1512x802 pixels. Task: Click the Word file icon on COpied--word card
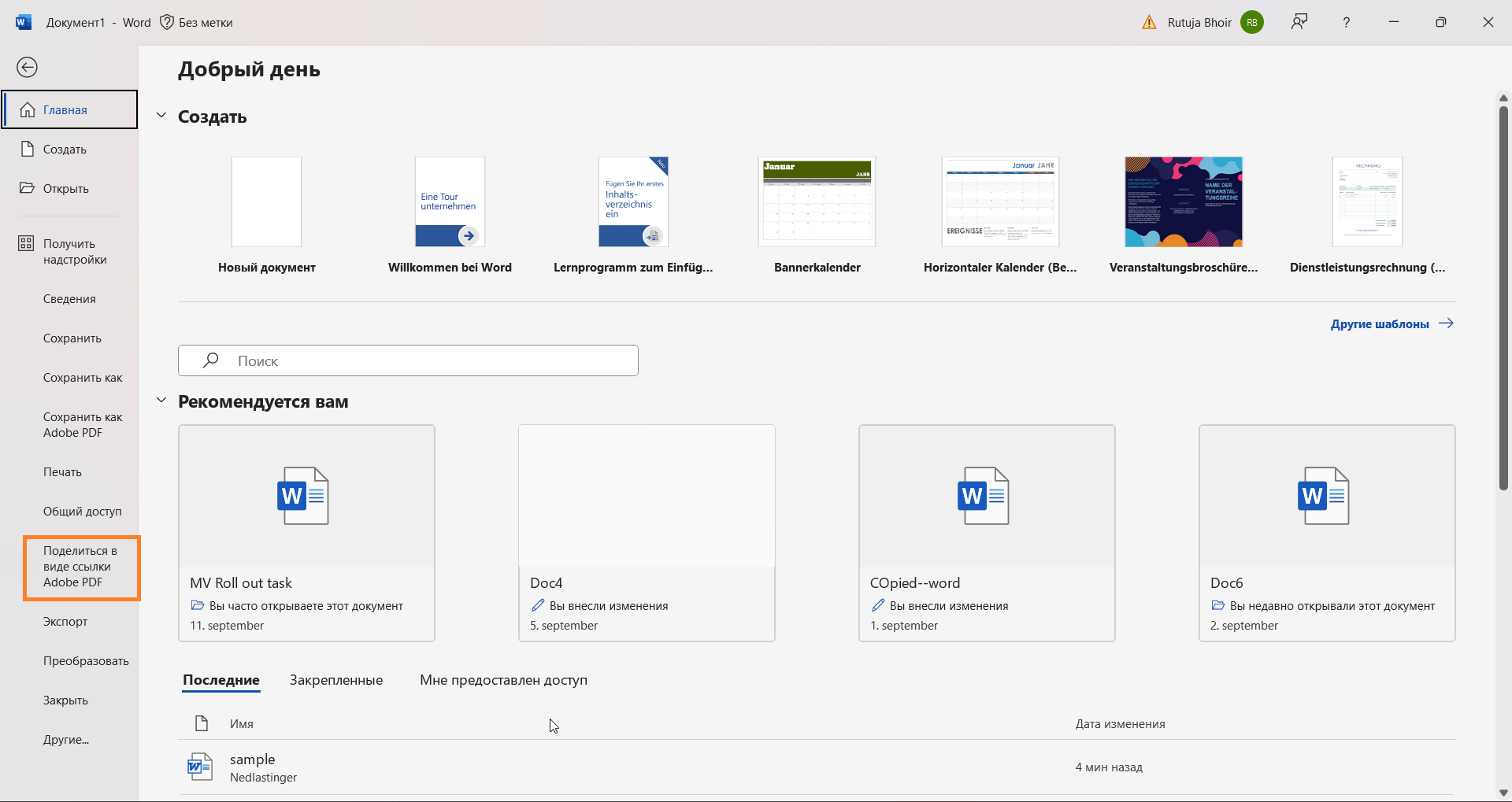[x=984, y=496]
